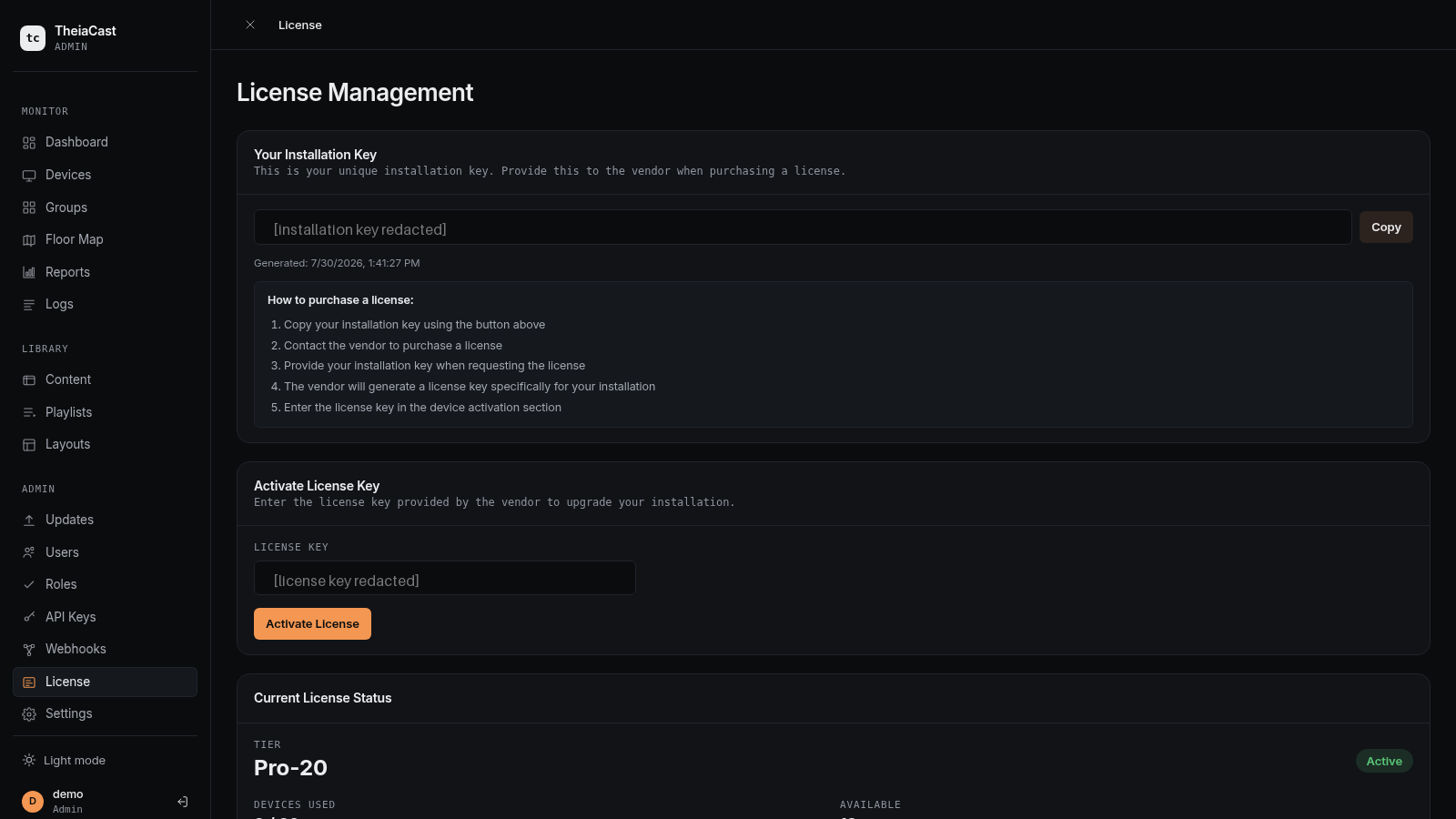1456x819 pixels.
Task: Click the Playlists icon
Action: (x=29, y=412)
